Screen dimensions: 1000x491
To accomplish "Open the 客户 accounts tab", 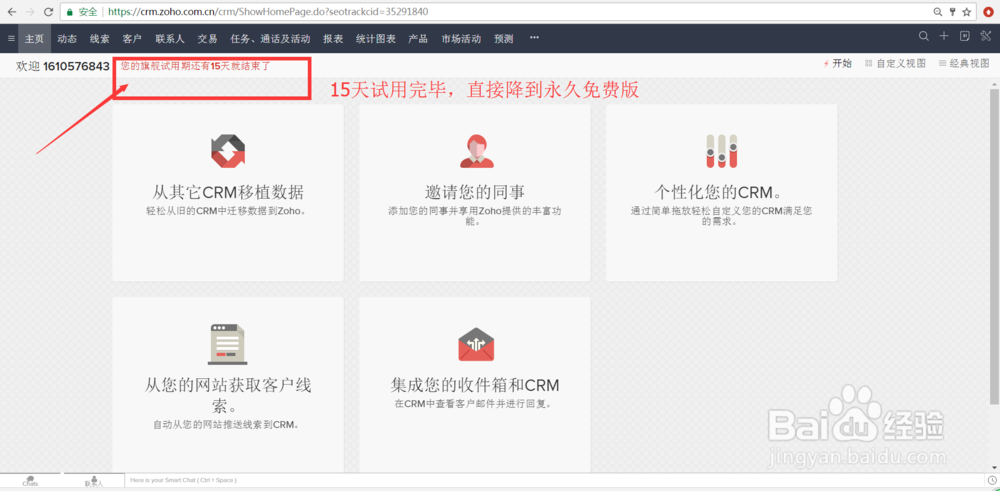I will 132,38.
